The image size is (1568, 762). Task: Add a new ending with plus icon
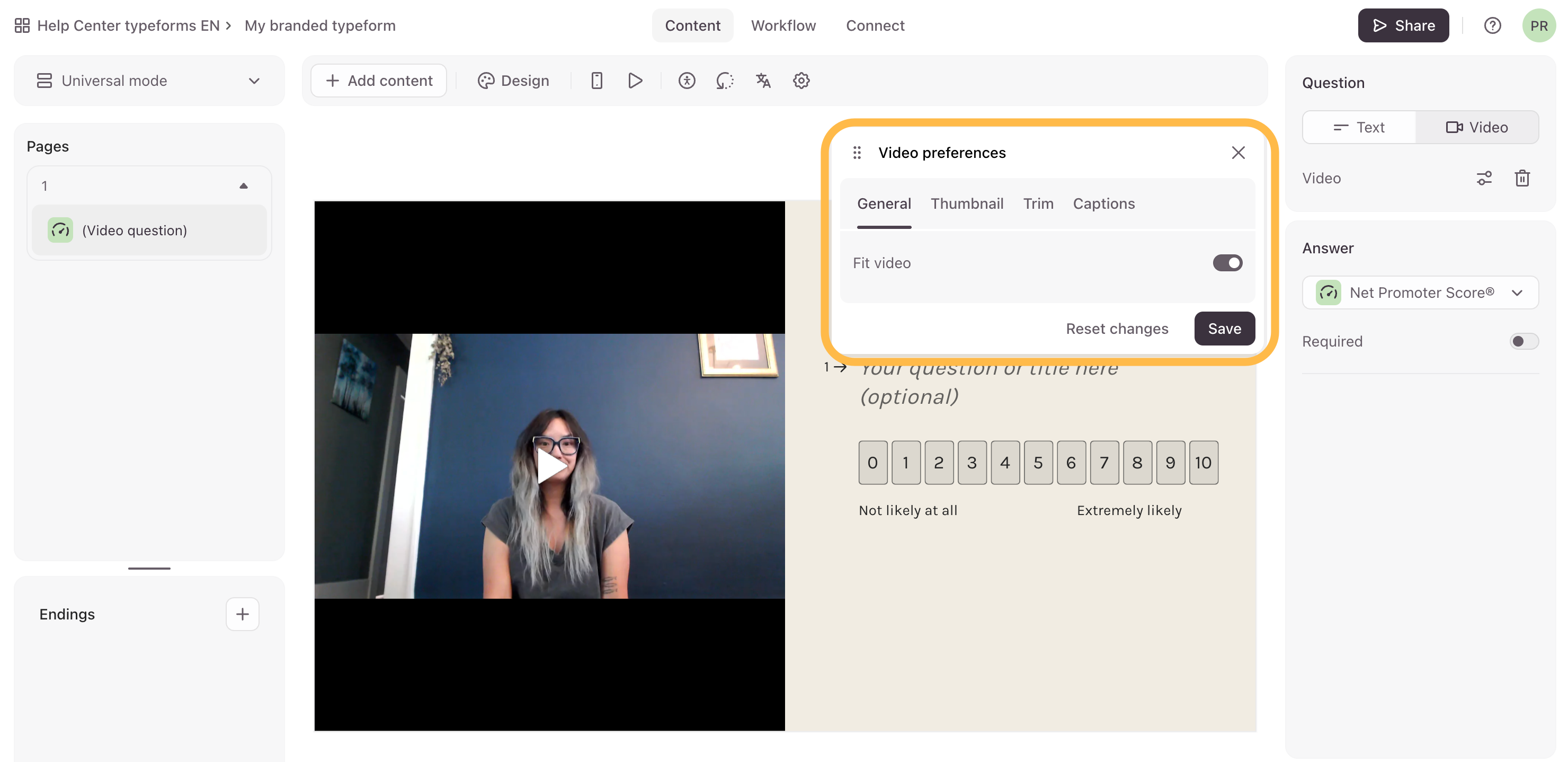pos(242,614)
